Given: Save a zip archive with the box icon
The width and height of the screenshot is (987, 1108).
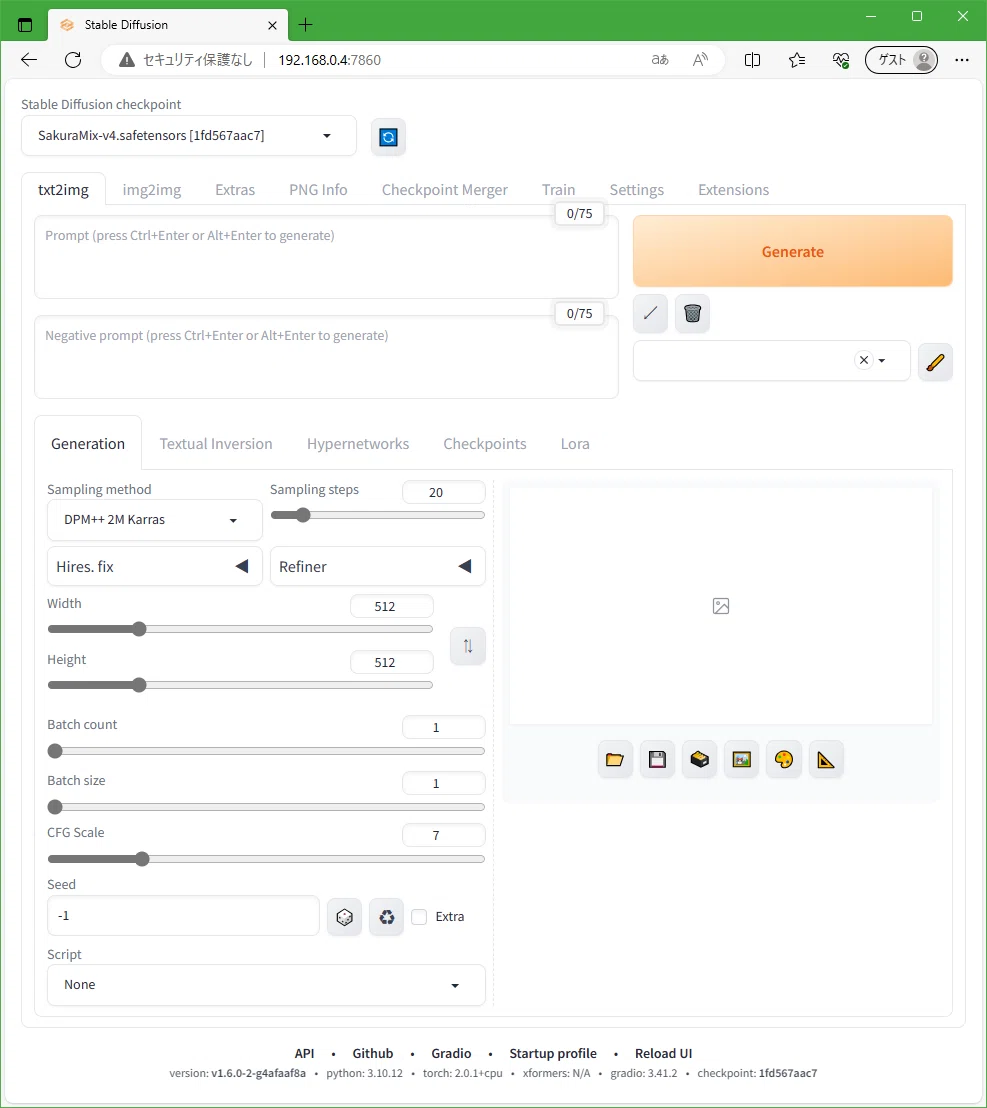Looking at the screenshot, I should [x=699, y=760].
